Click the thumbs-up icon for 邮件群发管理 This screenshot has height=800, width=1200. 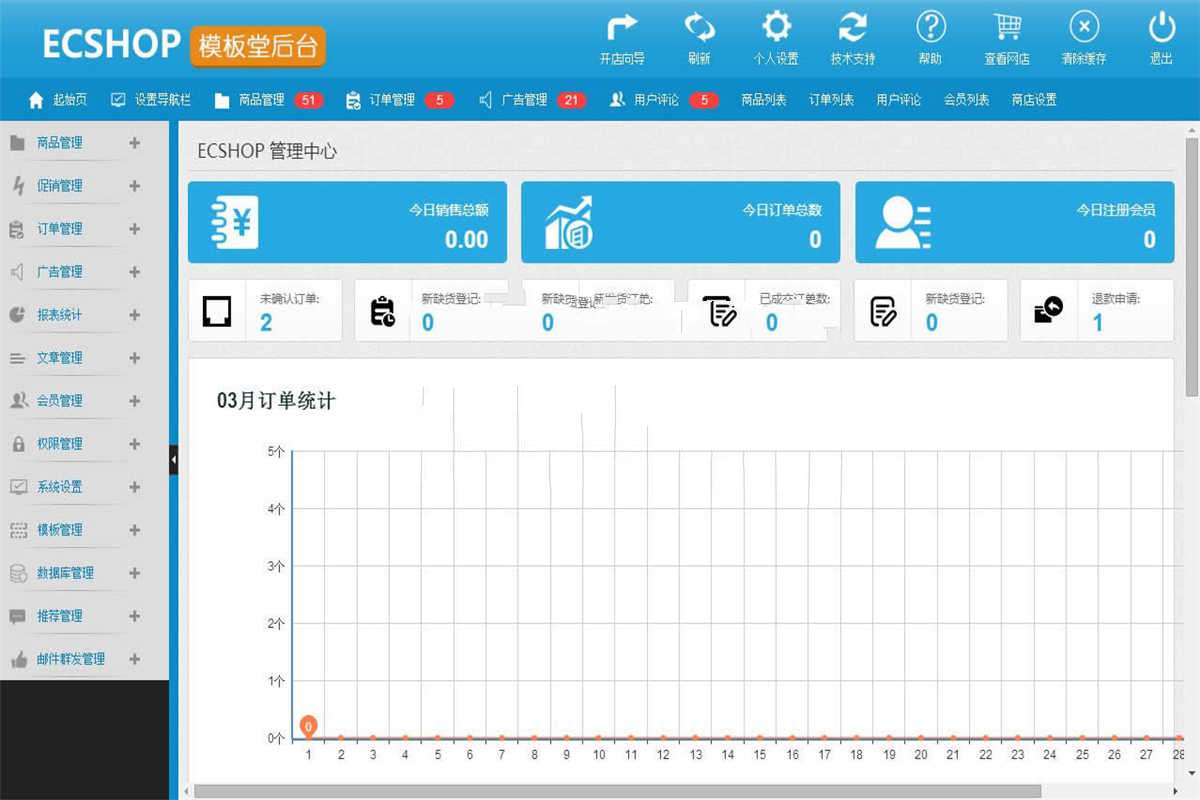(x=18, y=660)
